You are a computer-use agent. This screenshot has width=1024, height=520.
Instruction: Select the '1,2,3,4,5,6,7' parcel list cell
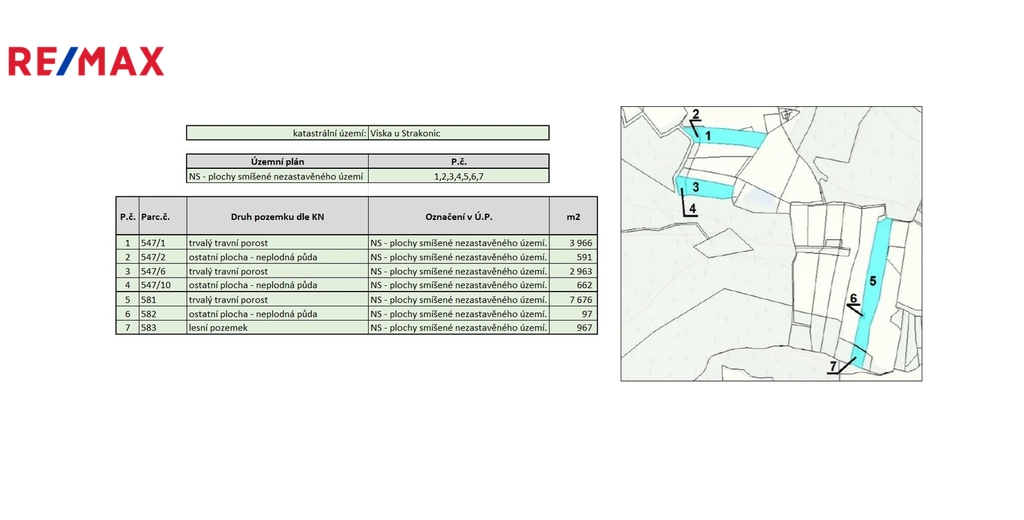tap(458, 176)
